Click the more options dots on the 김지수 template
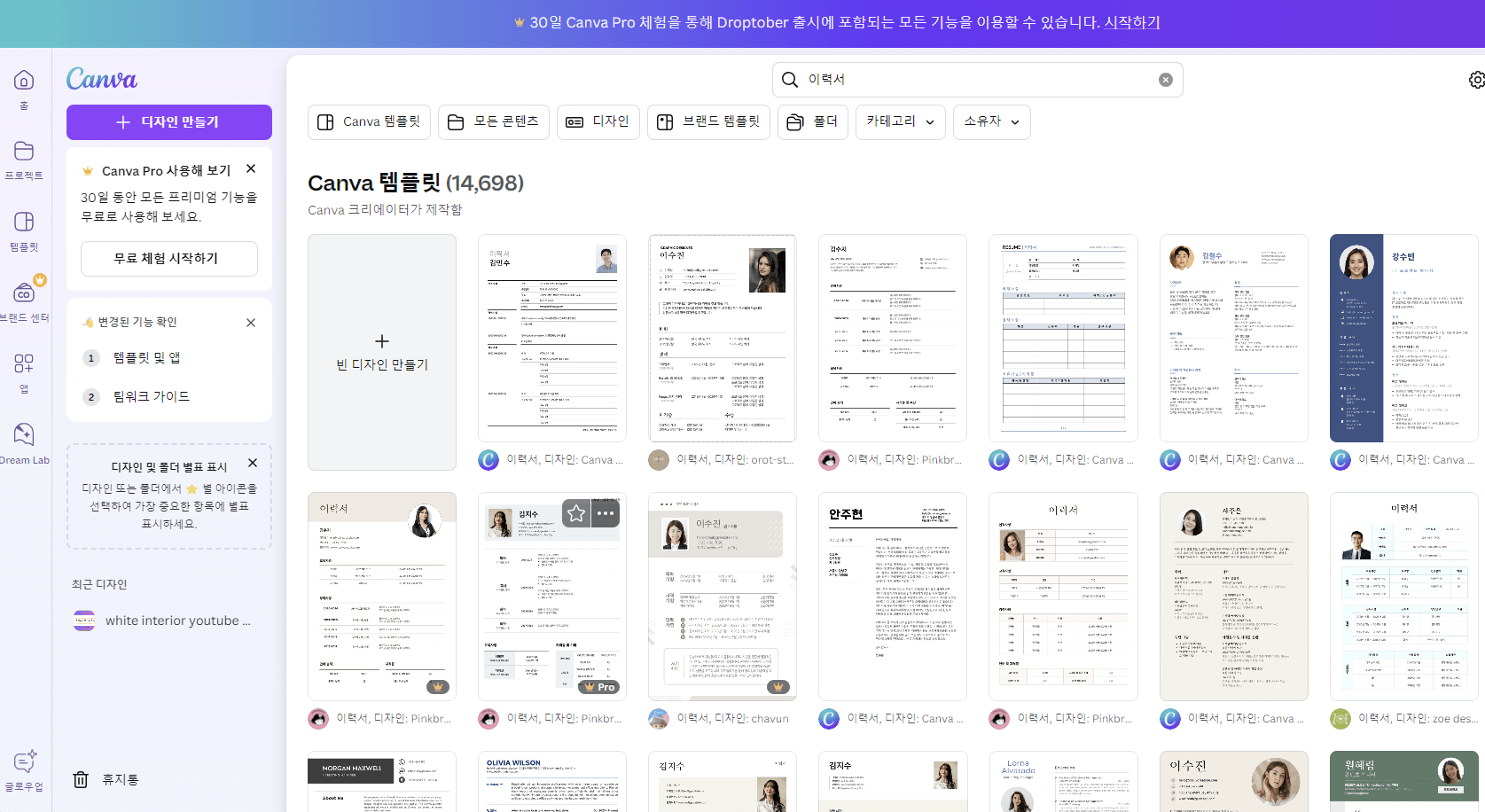 [606, 513]
